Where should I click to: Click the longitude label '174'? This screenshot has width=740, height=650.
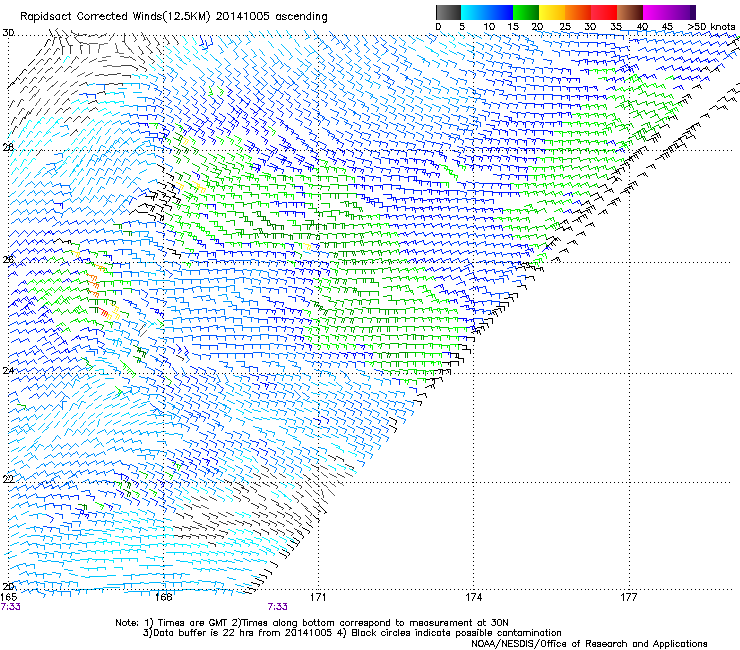[x=473, y=597]
